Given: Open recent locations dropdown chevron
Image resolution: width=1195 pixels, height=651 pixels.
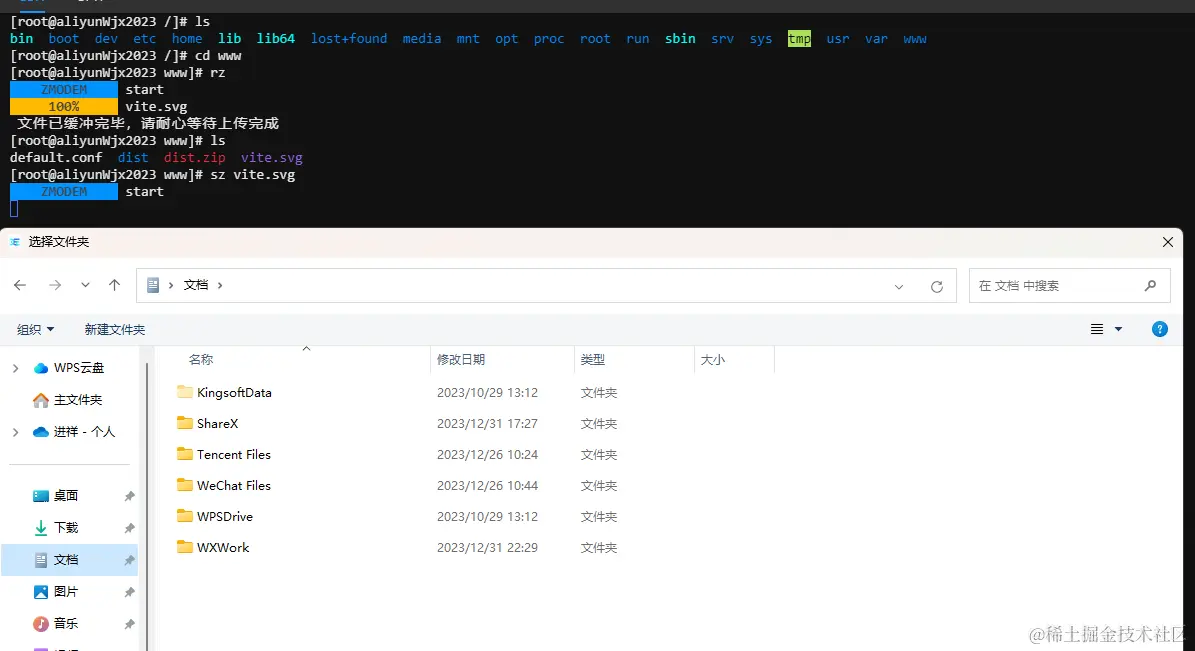Looking at the screenshot, I should 85,285.
